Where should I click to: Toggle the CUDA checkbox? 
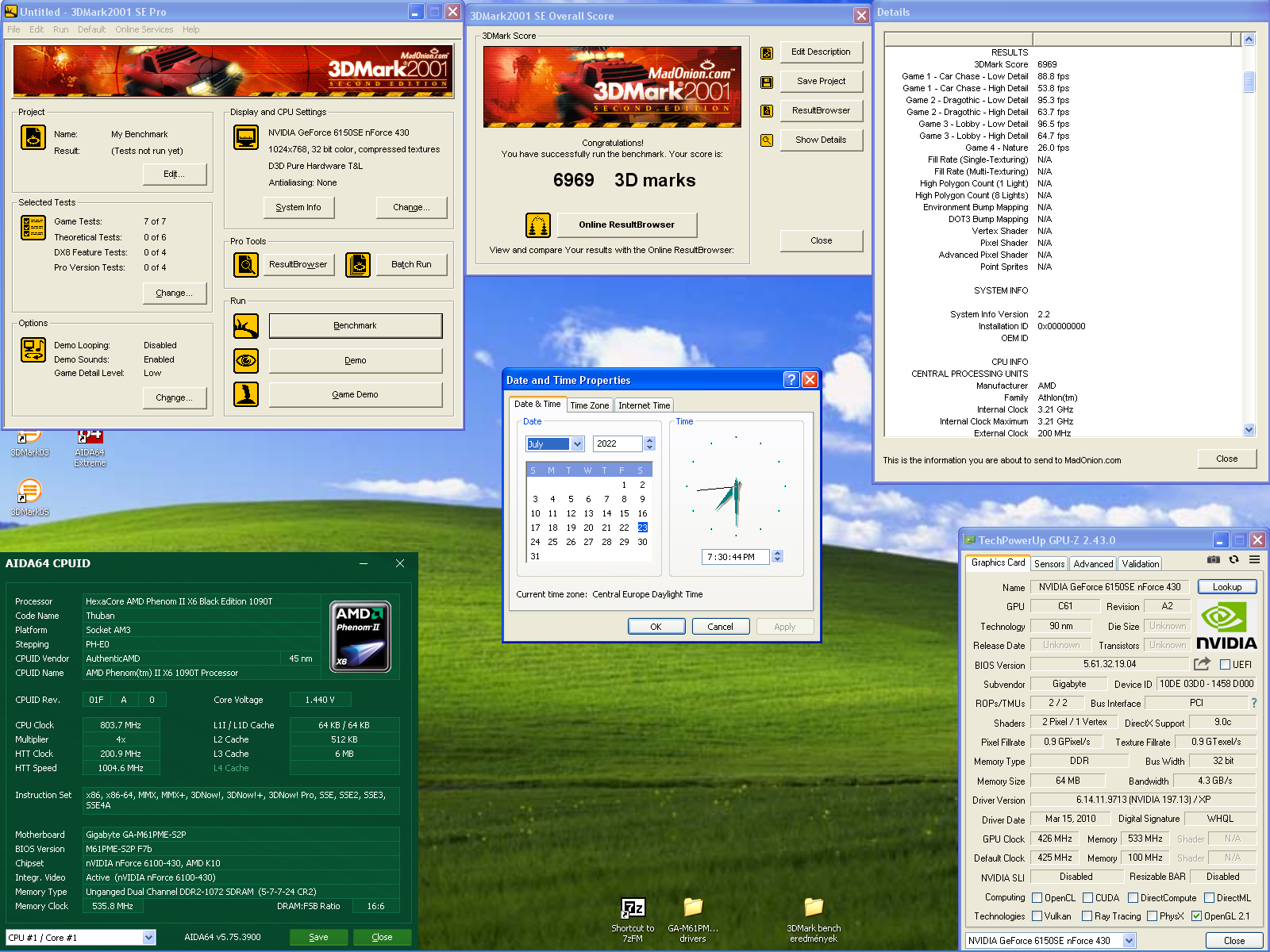(1087, 898)
